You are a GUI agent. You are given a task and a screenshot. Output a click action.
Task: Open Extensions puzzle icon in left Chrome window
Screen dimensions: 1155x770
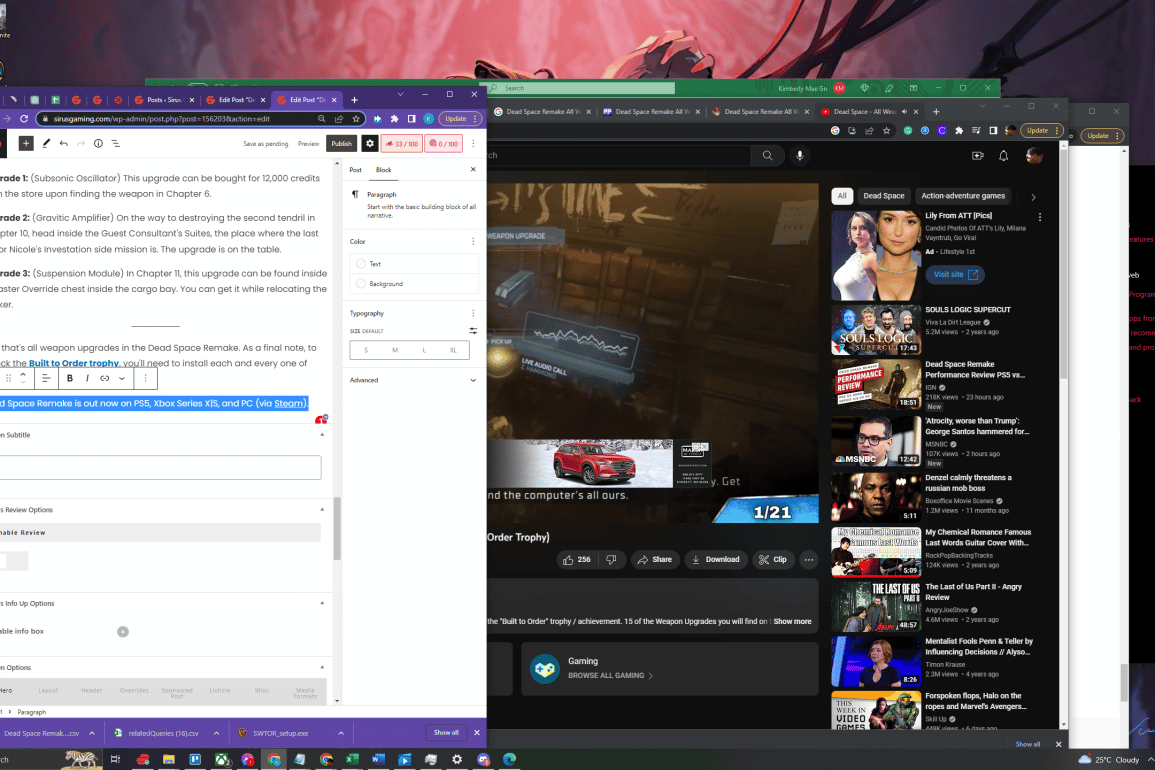click(394, 119)
